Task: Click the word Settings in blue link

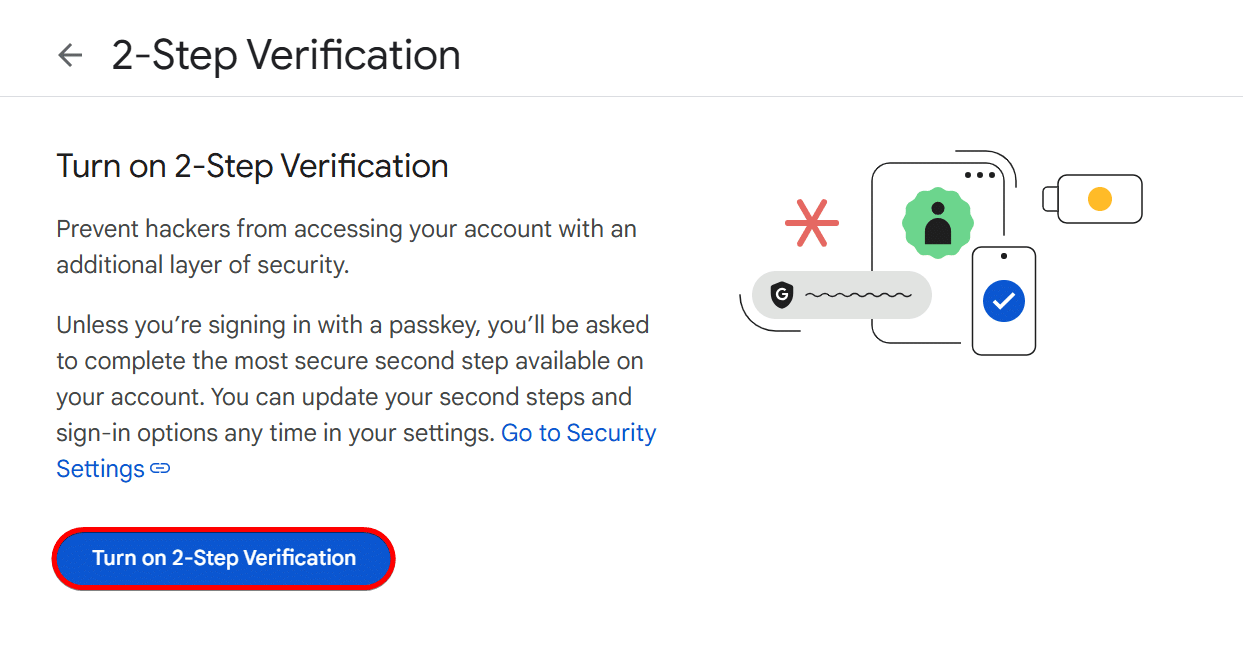Action: click(100, 469)
